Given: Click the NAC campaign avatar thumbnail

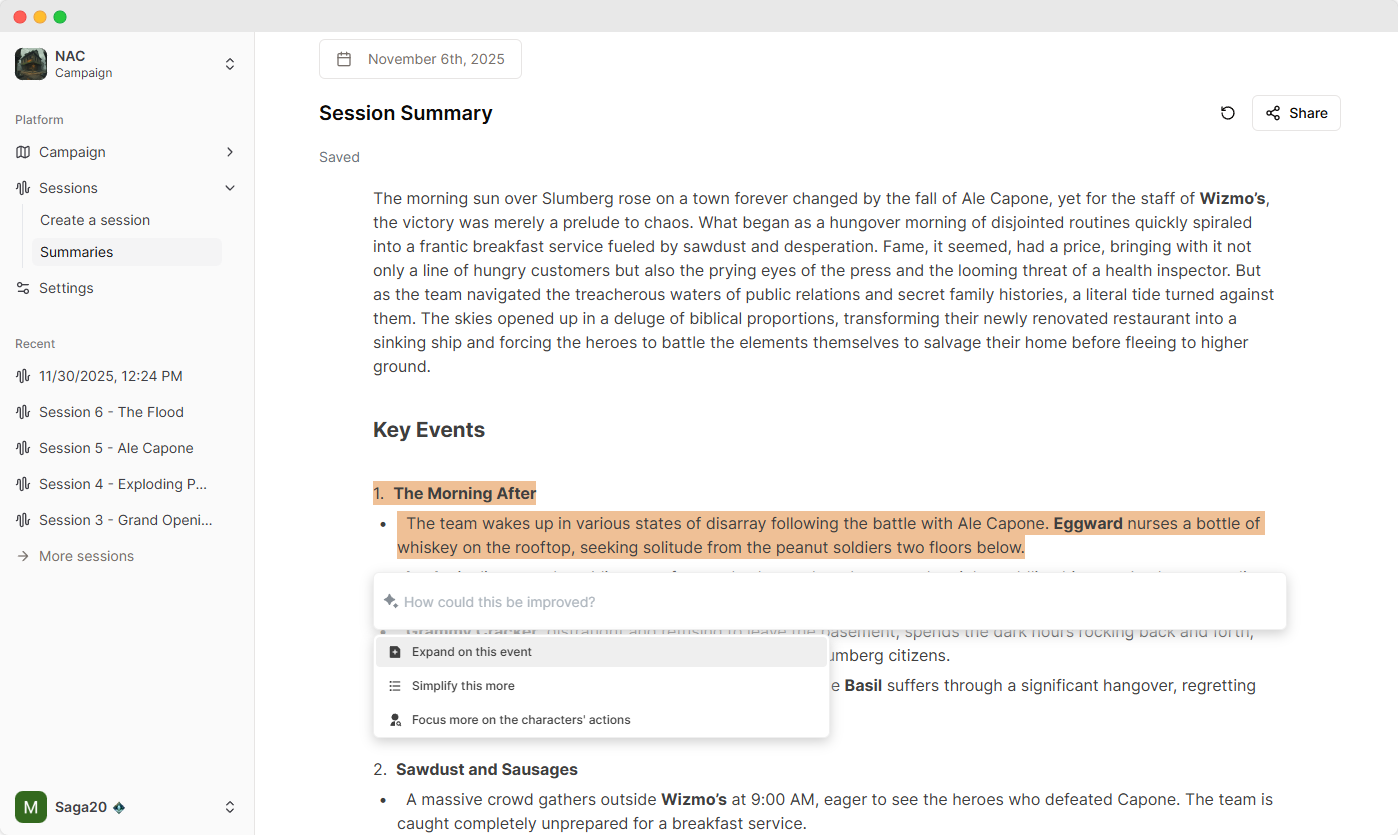Looking at the screenshot, I should (x=30, y=63).
